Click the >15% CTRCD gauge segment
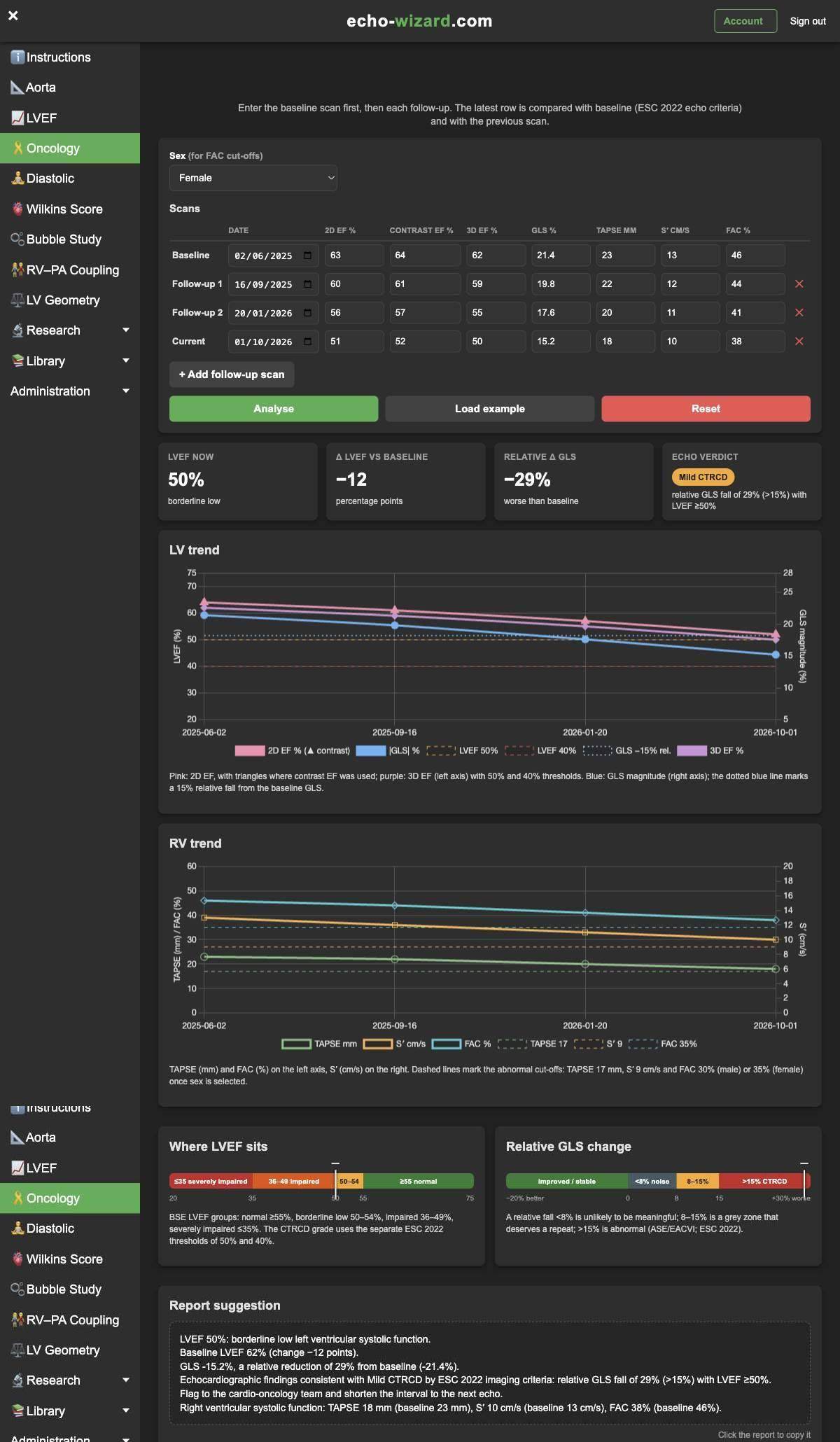This screenshot has height=1442, width=840. [x=764, y=1182]
